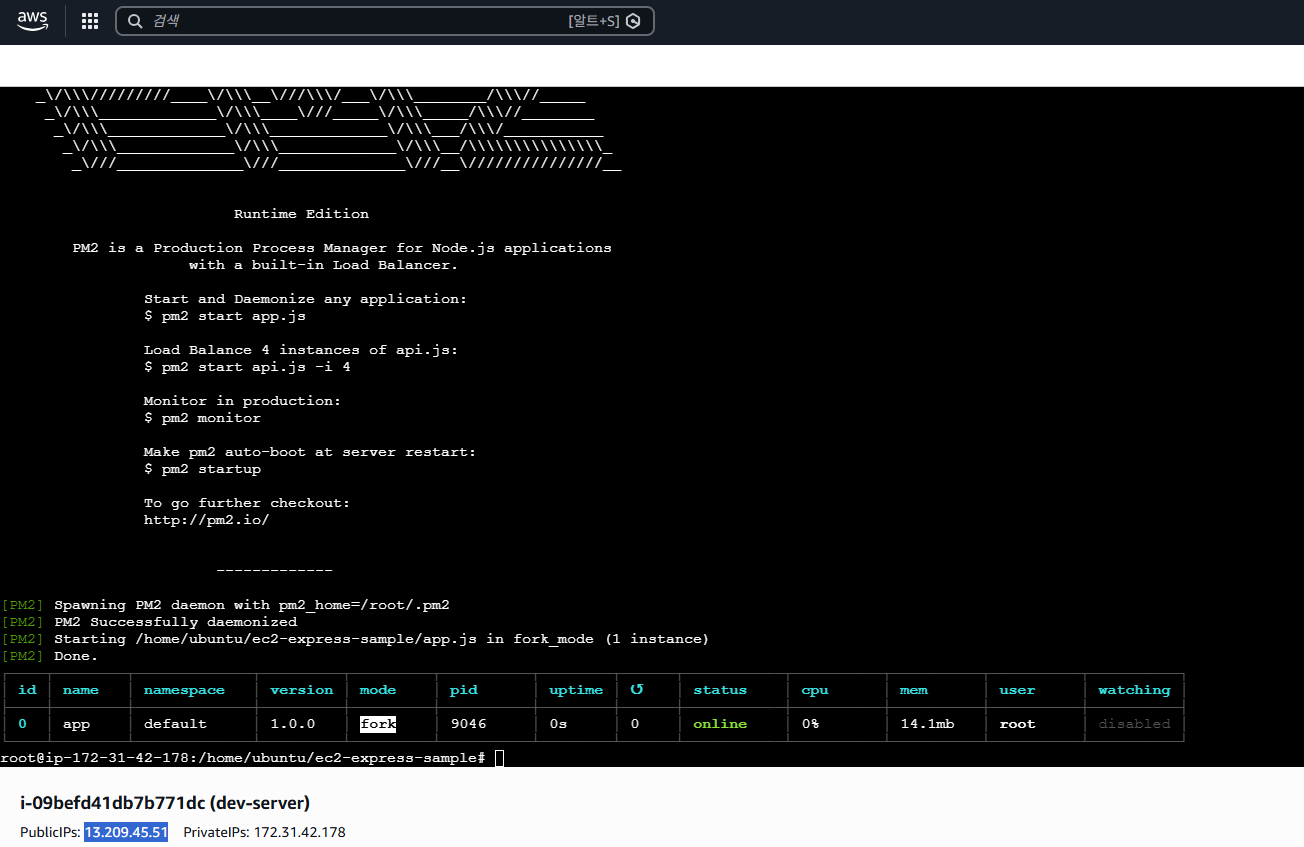Focus the AWS console search field

tap(385, 21)
